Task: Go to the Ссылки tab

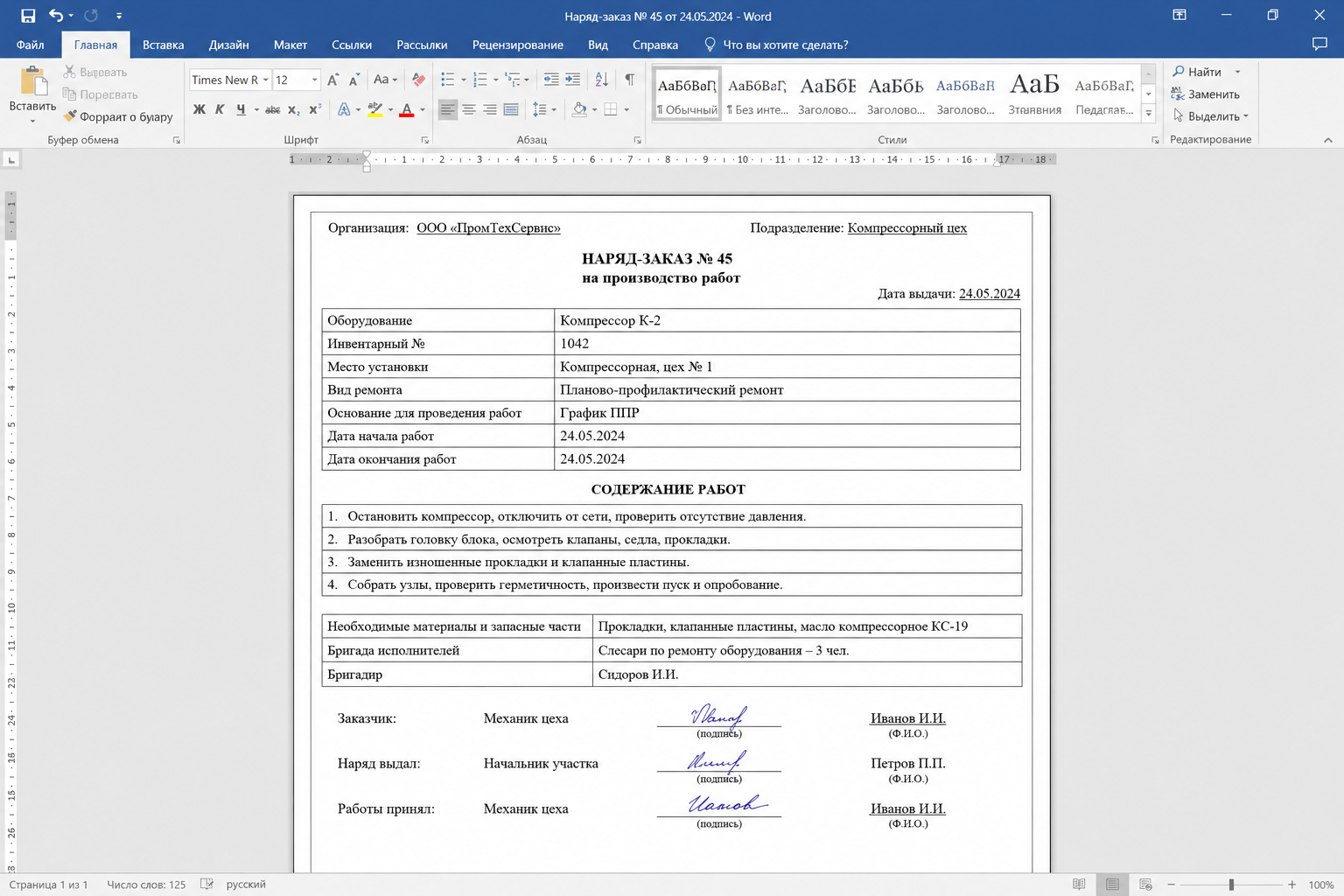Action: point(352,45)
